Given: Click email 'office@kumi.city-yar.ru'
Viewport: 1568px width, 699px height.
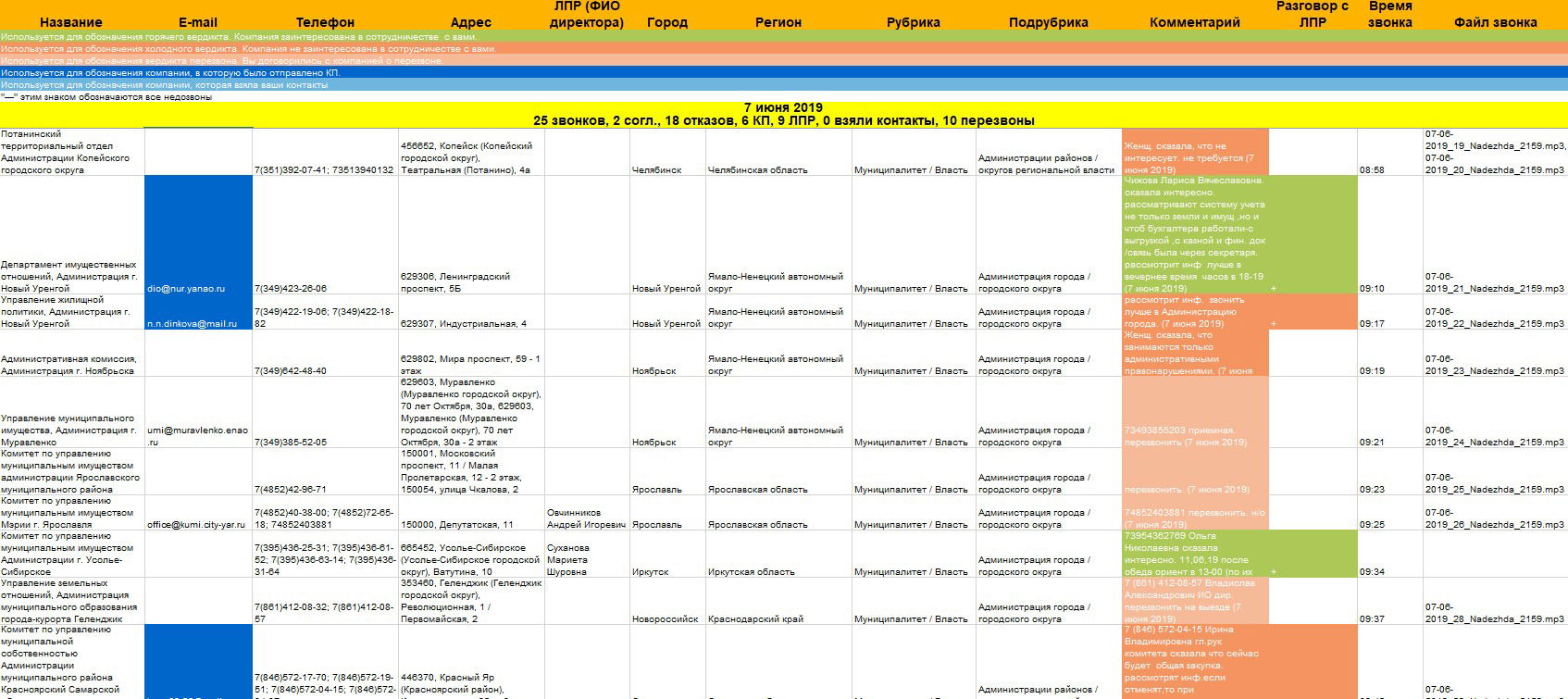Looking at the screenshot, I should (x=198, y=525).
